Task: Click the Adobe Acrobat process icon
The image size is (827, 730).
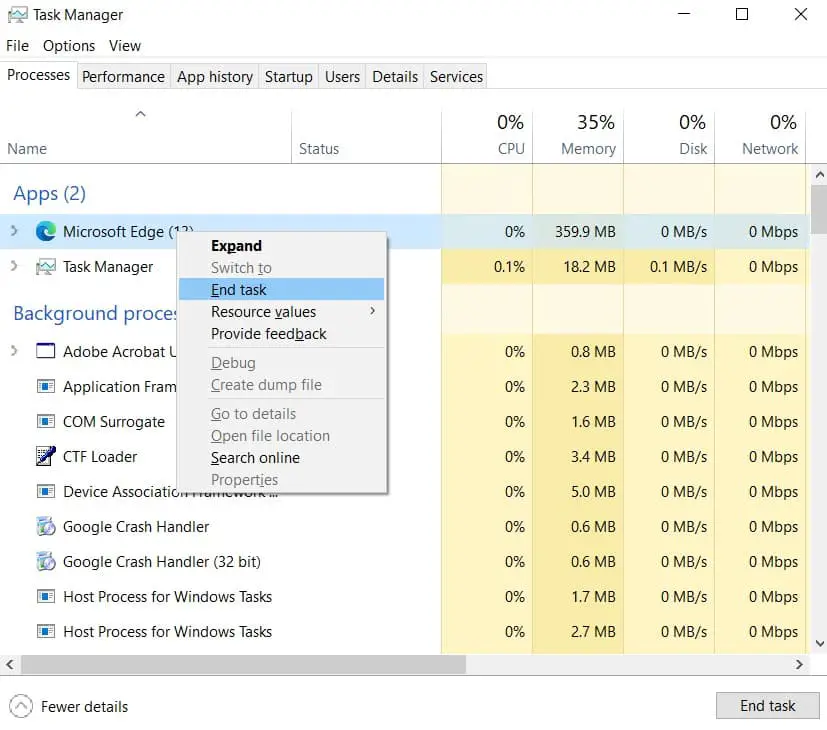Action: click(45, 352)
